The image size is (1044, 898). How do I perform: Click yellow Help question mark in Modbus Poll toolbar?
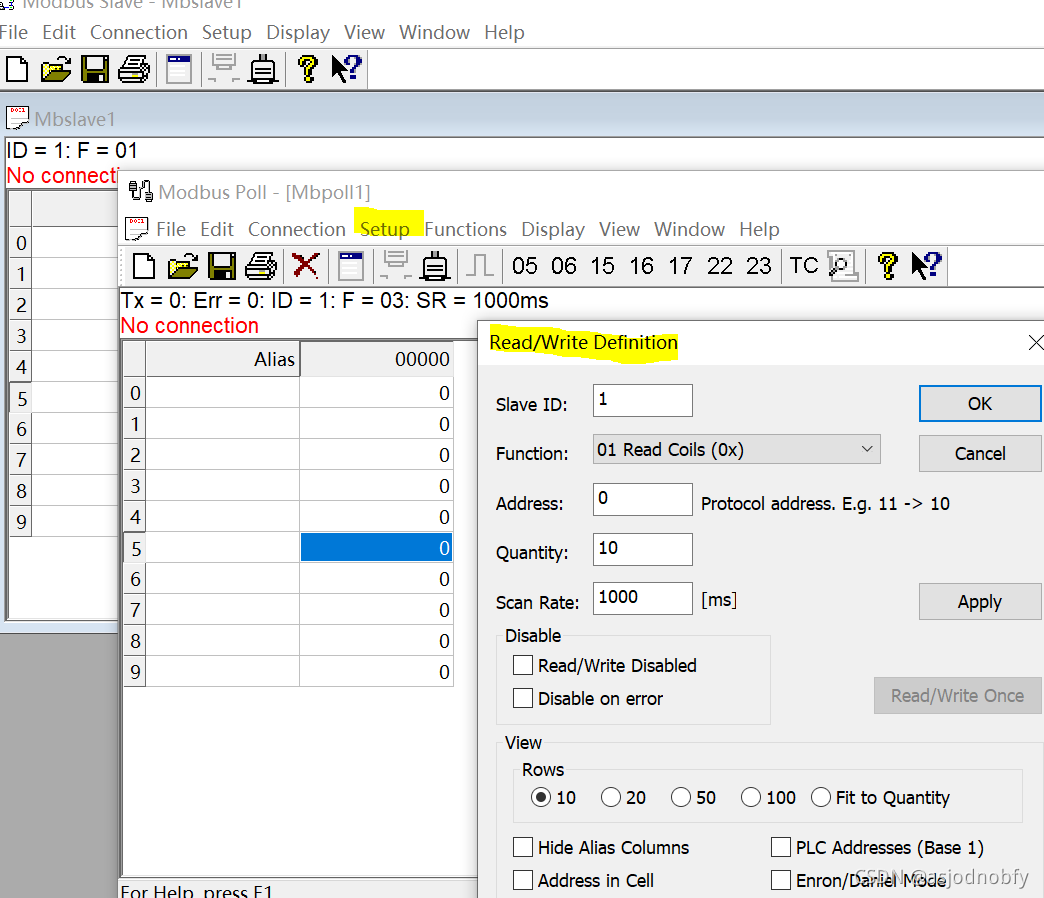[888, 266]
